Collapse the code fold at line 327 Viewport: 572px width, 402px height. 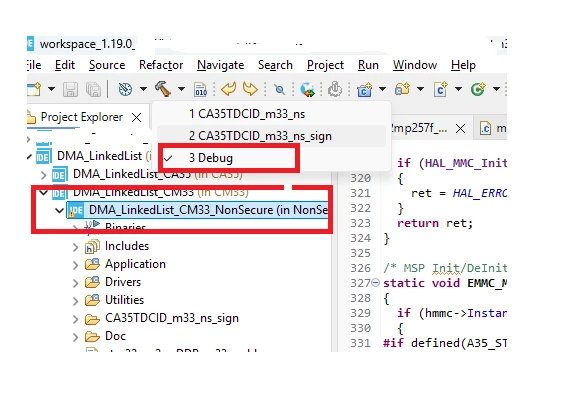375,282
